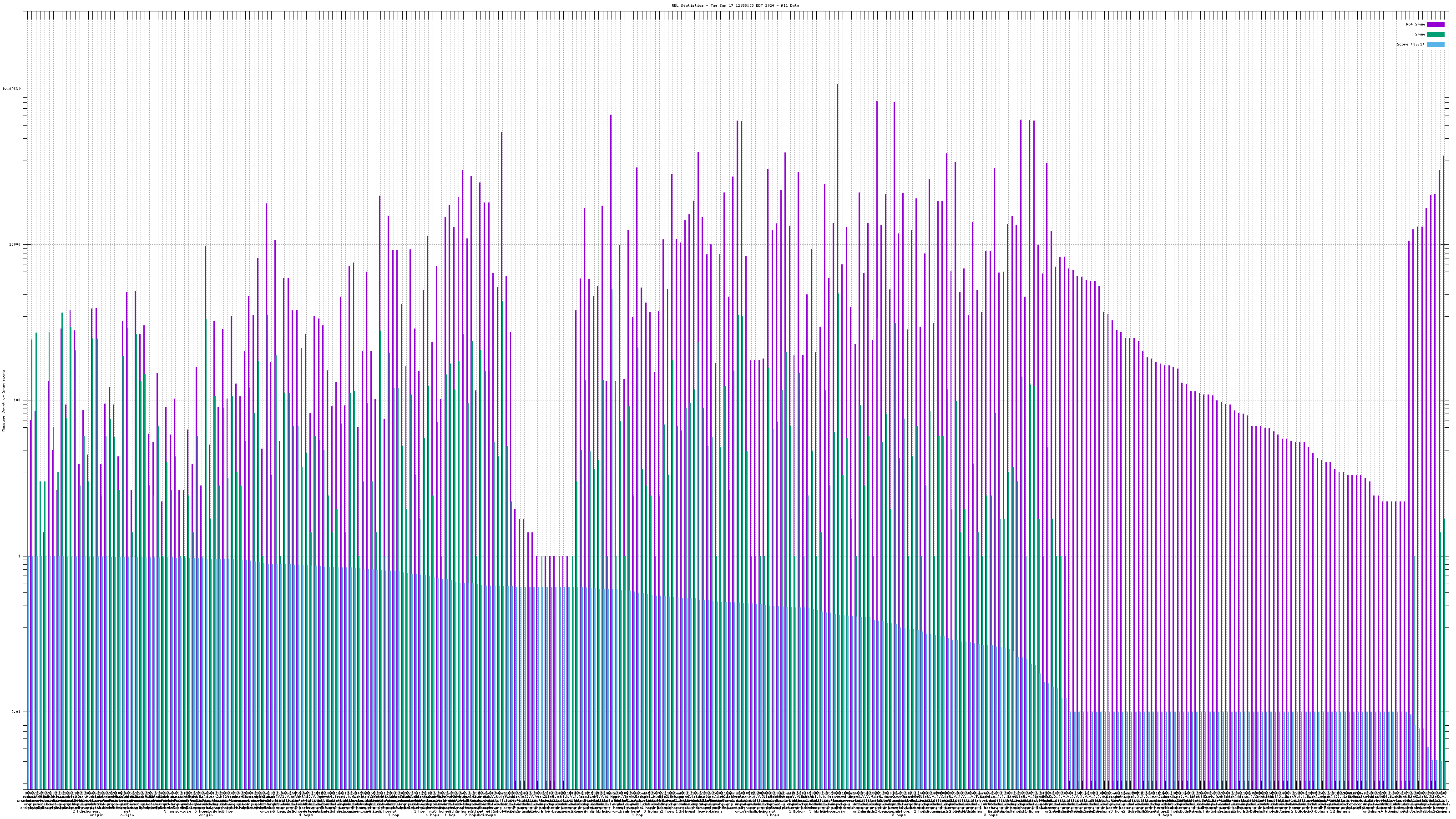Click the '4 hops' x-axis label at far right
The width and height of the screenshot is (1456, 819).
pyautogui.click(x=1164, y=815)
